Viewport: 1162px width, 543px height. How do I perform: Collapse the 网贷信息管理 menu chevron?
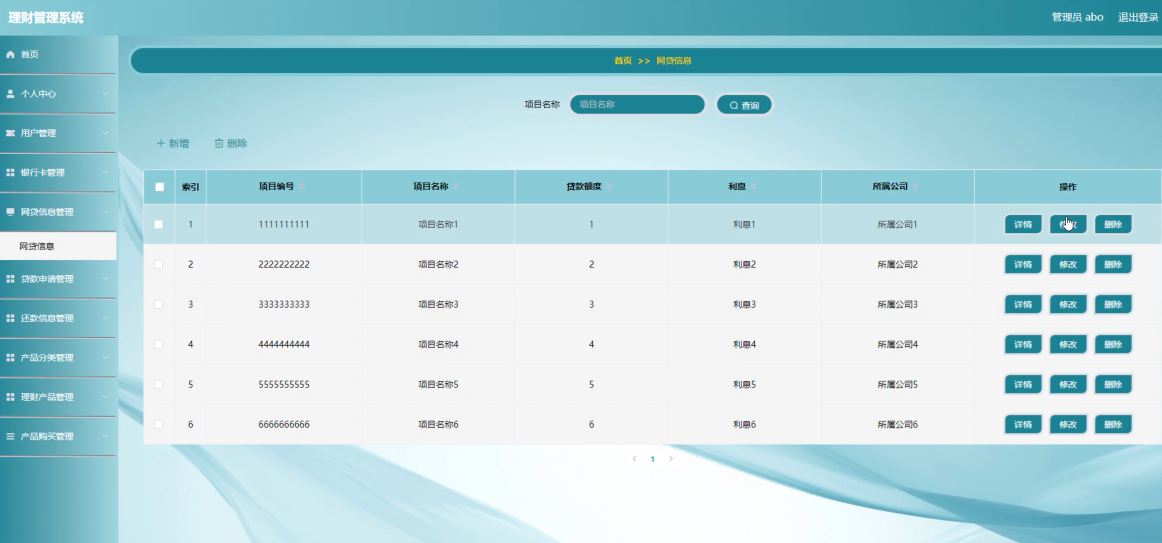(105, 212)
